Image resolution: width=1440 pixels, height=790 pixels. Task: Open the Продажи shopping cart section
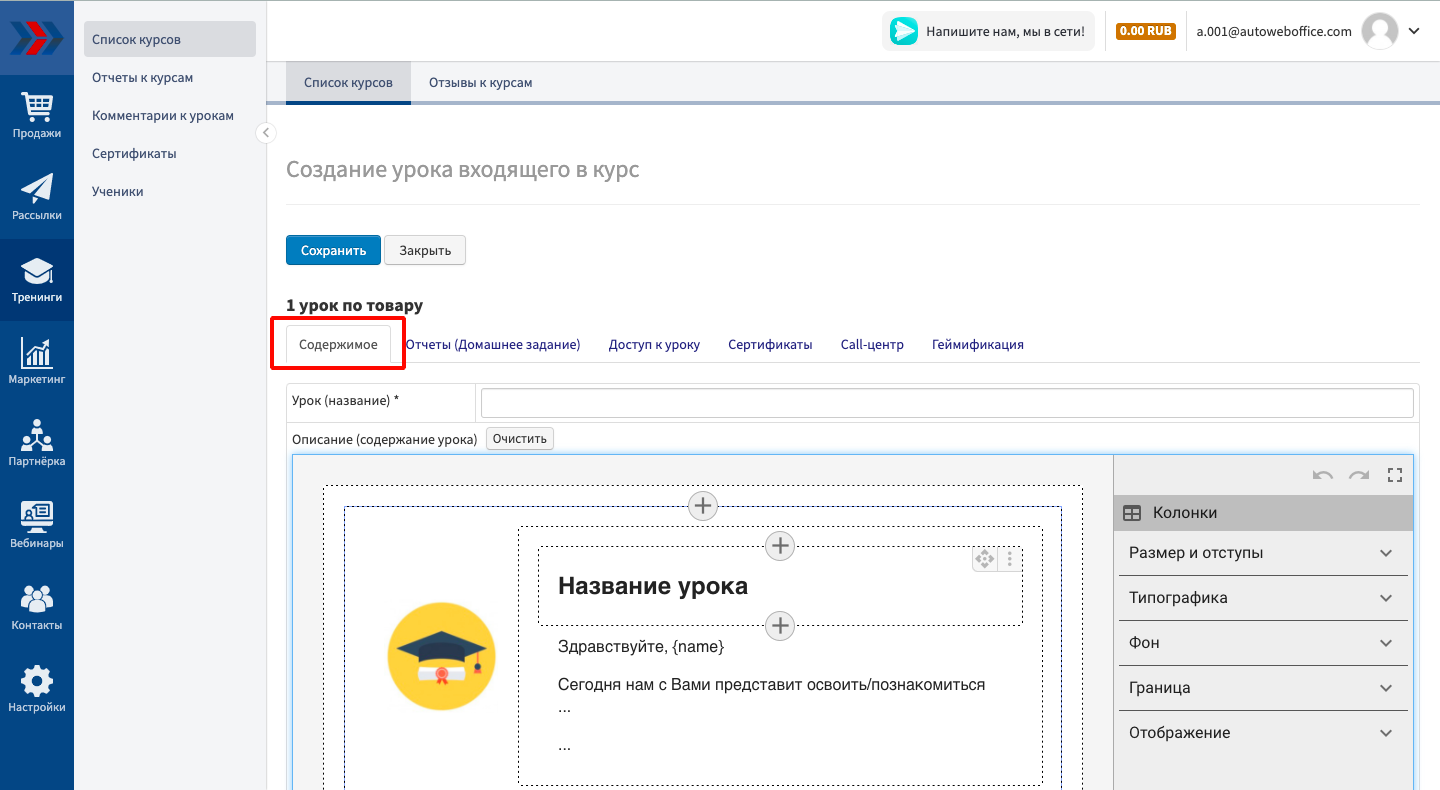point(37,115)
